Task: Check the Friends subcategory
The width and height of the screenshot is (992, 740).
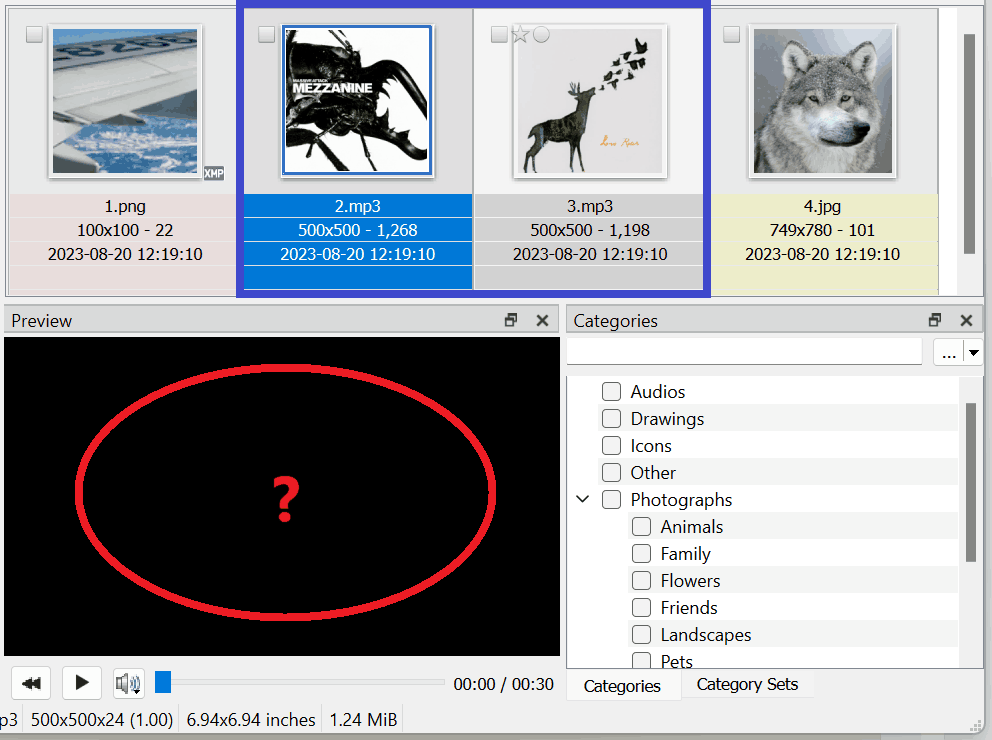Action: point(642,608)
